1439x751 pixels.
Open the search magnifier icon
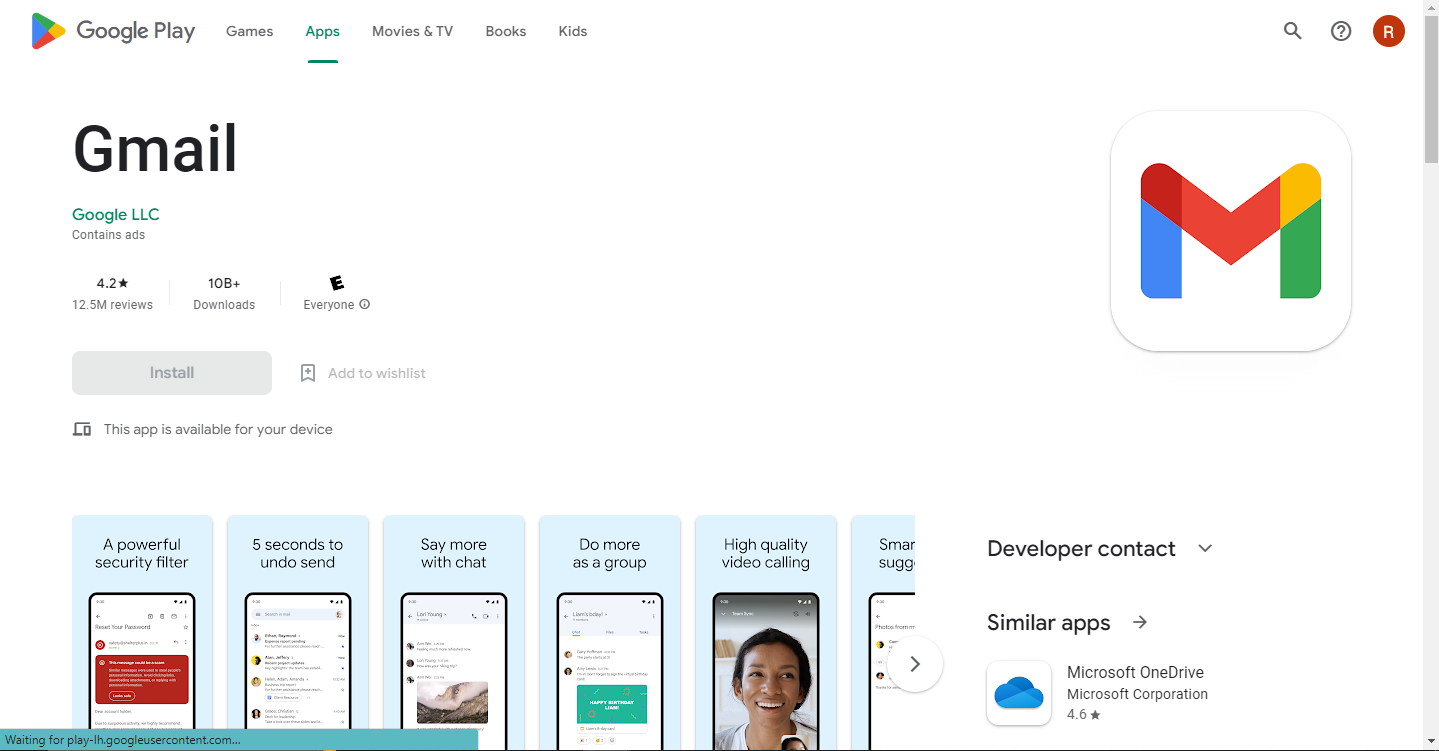point(1293,31)
